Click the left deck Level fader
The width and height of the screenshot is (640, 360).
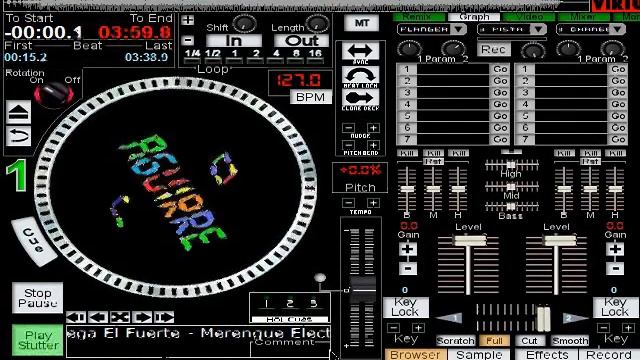[x=469, y=240]
